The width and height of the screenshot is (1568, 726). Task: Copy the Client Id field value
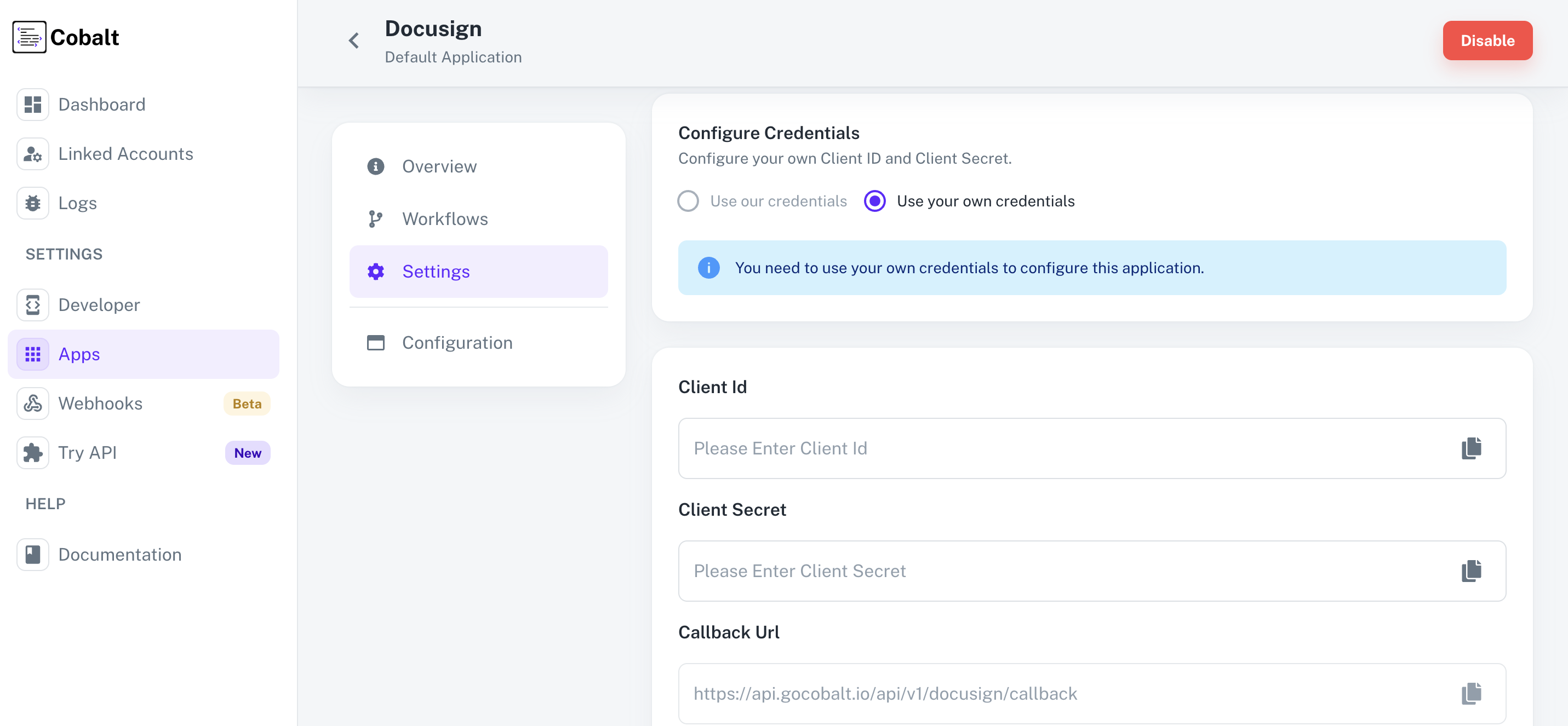[1471, 448]
